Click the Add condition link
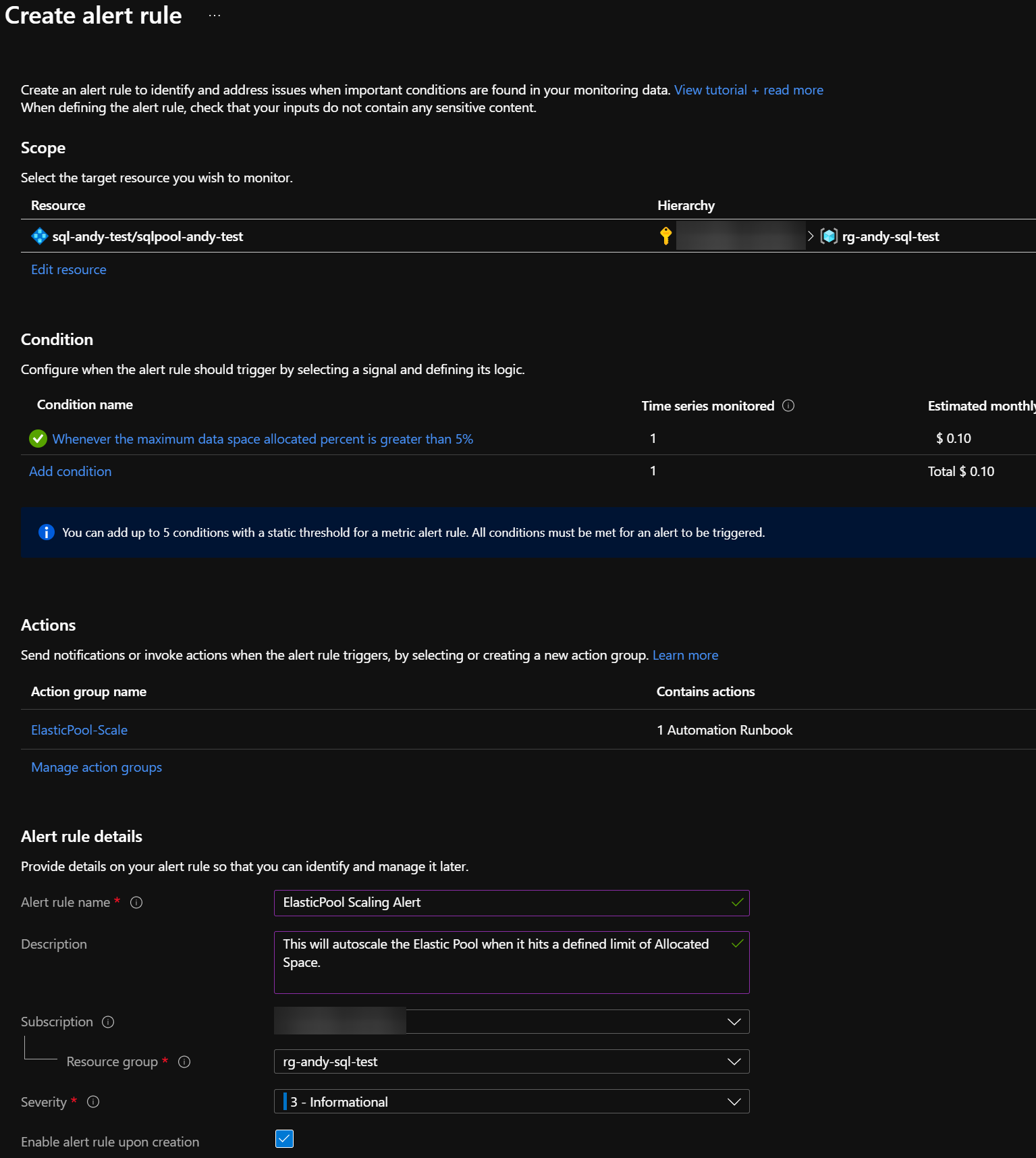 point(70,471)
